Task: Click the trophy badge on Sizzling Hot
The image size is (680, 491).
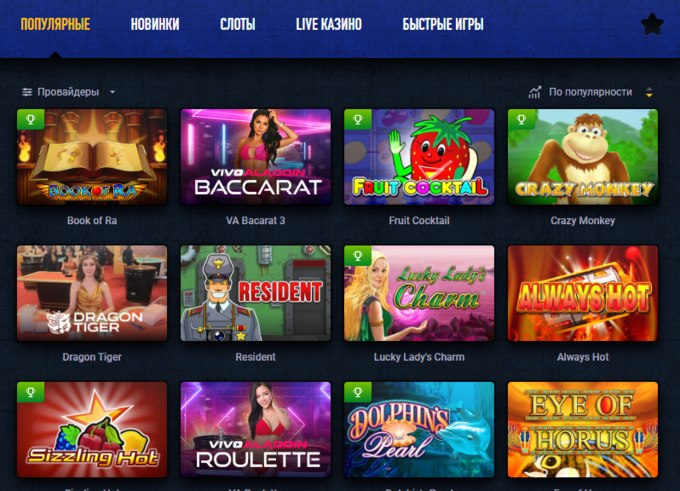Action: coord(30,392)
